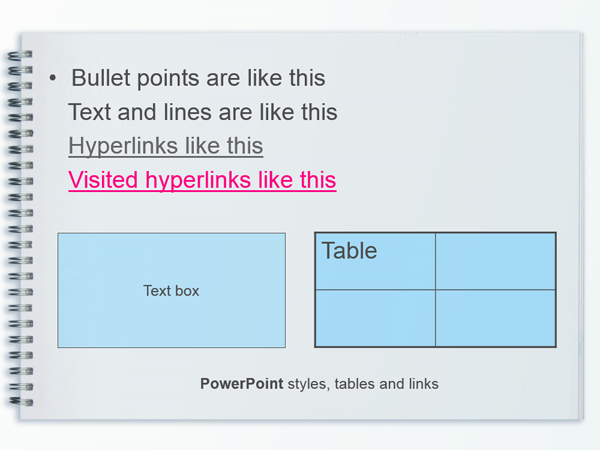Click the table cell containing 'Table'
The height and width of the screenshot is (450, 600).
pyautogui.click(x=375, y=261)
